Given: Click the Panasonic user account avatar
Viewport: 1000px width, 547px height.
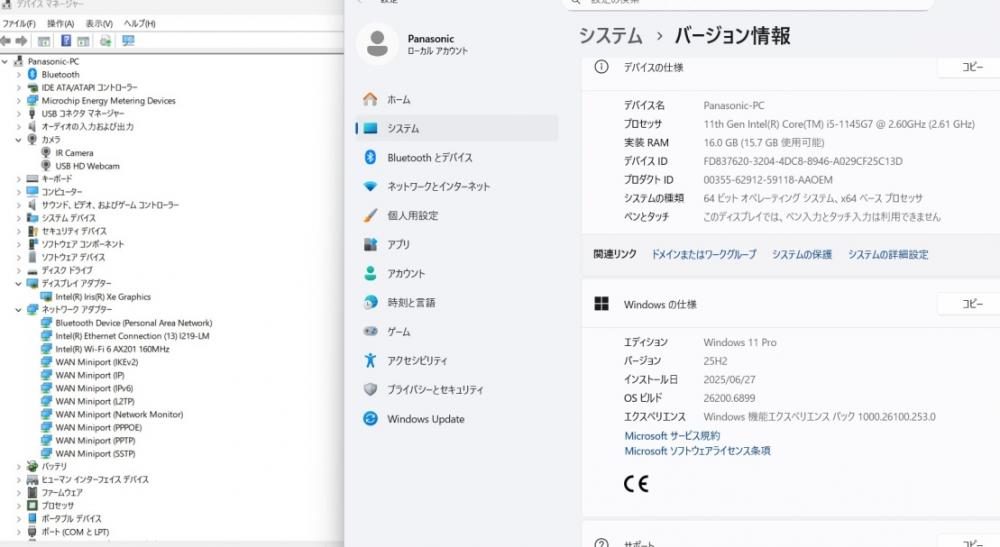Looking at the screenshot, I should (377, 43).
